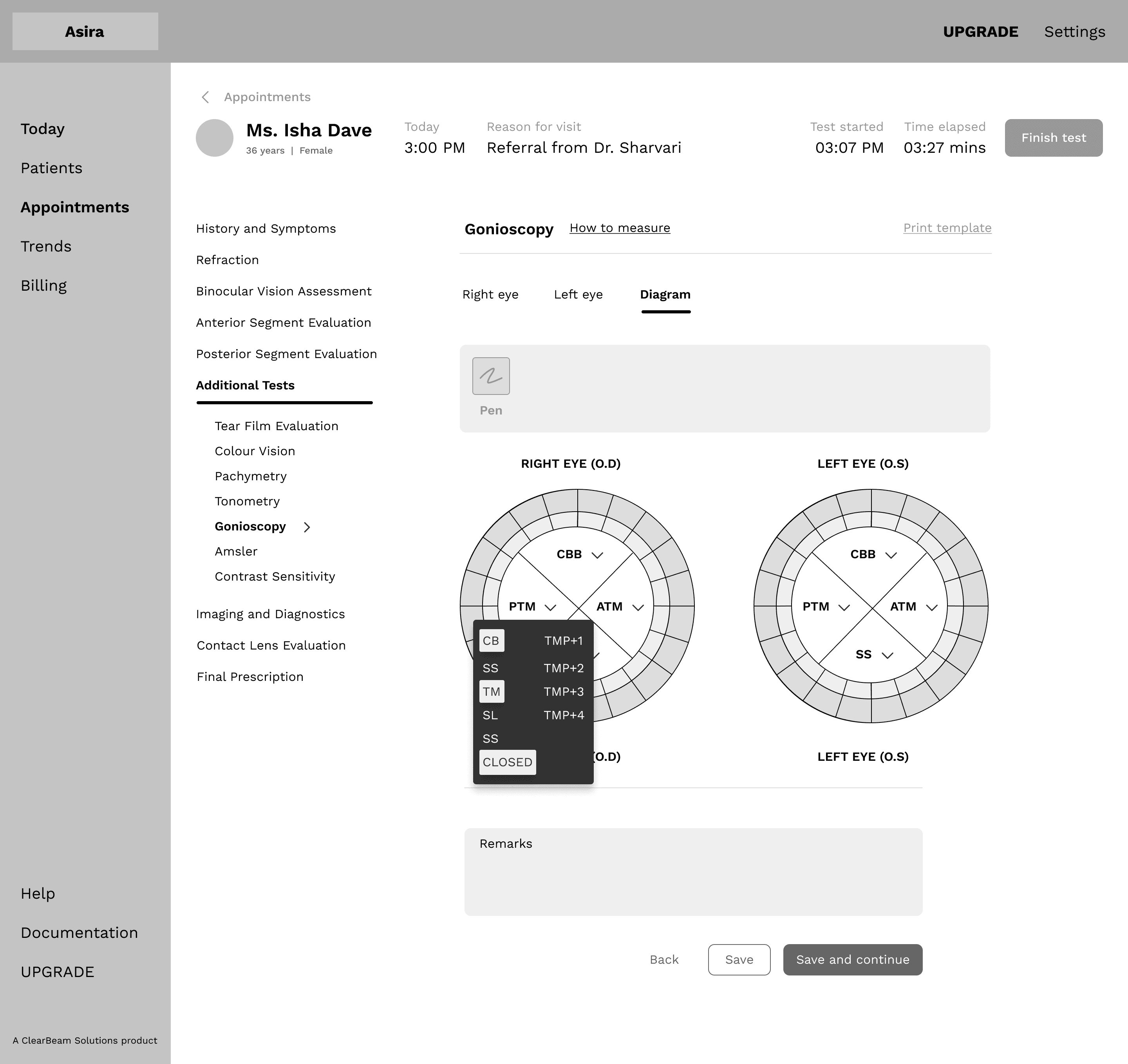
Task: Toggle the CLOSED option in popup
Action: tap(507, 762)
